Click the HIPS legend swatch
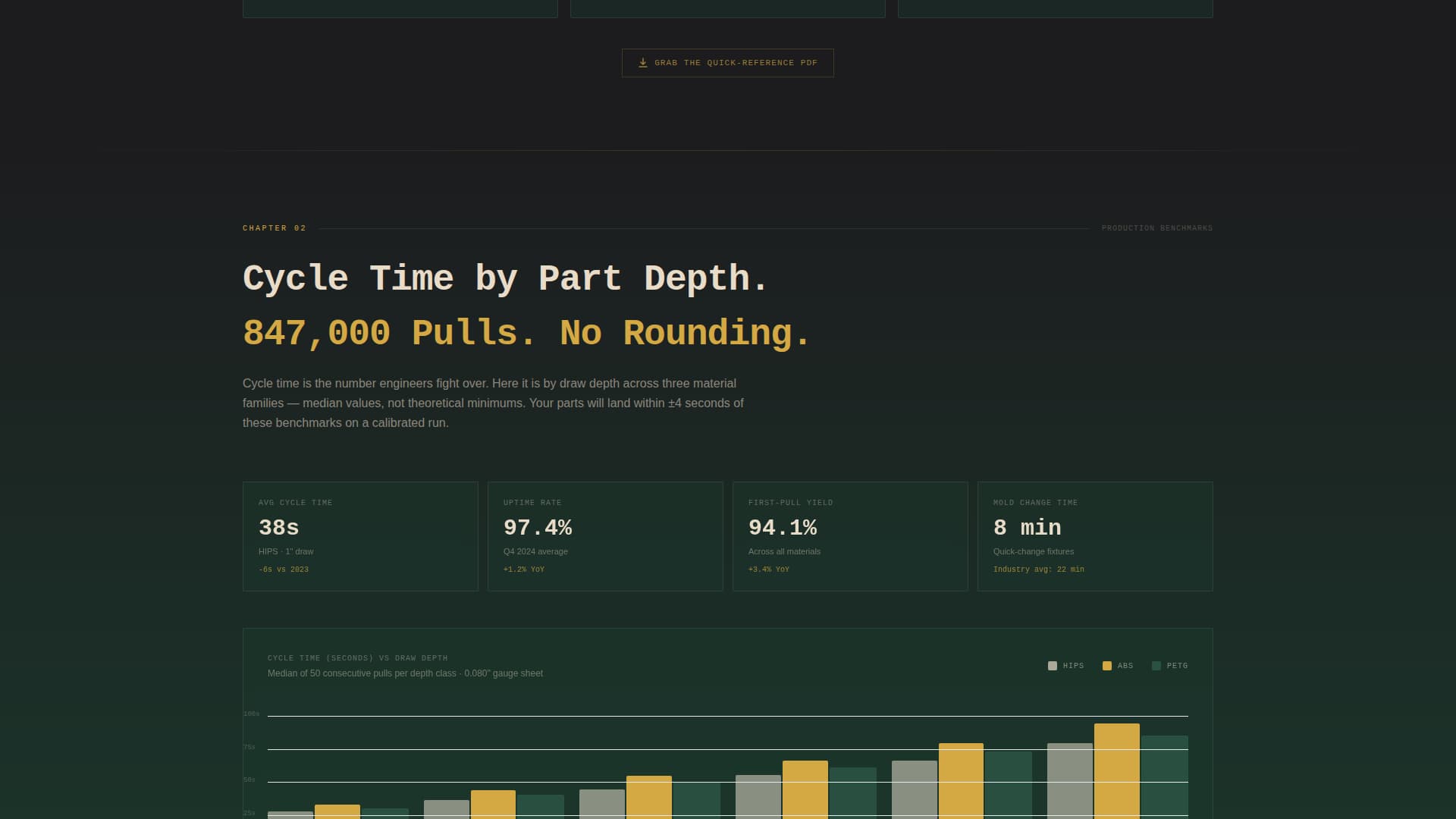 [1052, 666]
